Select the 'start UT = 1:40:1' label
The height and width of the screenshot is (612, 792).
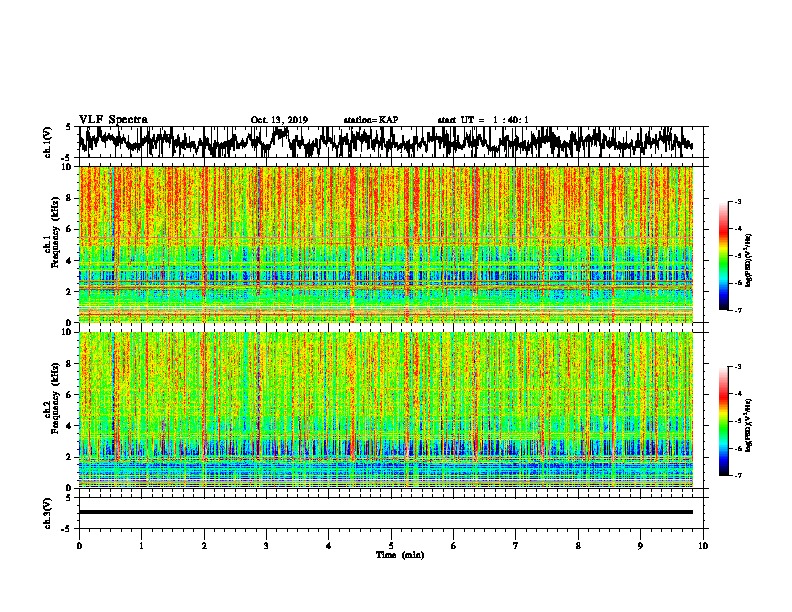tap(483, 120)
